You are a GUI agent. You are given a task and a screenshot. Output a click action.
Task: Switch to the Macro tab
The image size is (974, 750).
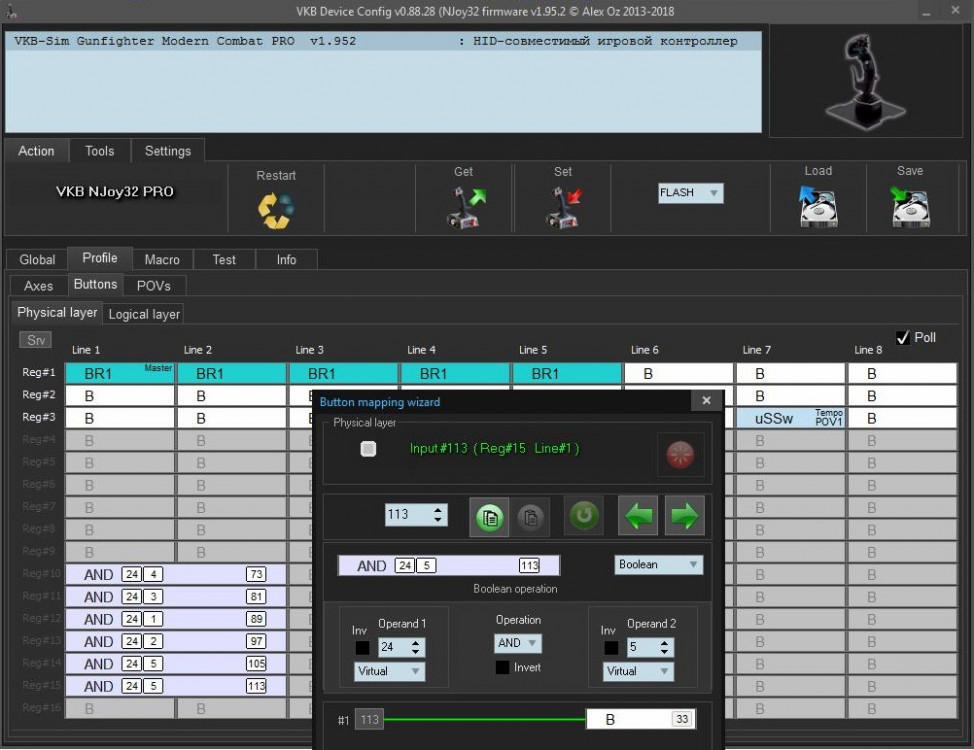pos(162,259)
